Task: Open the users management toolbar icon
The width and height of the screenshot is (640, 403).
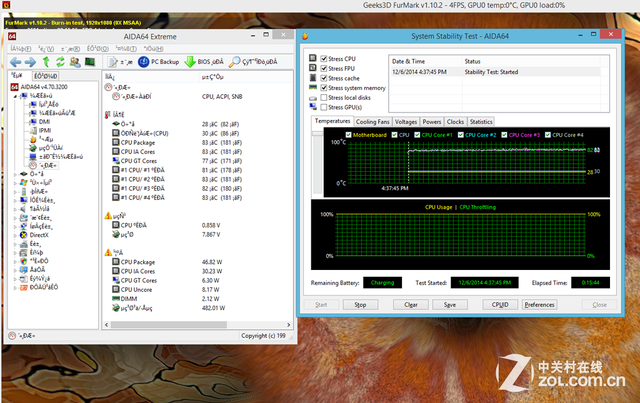Action: (75, 62)
